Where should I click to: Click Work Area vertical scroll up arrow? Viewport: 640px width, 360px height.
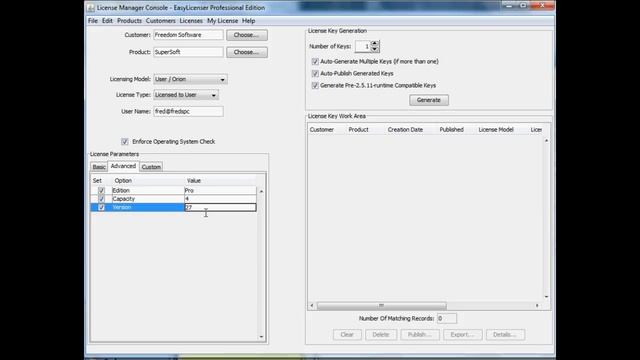(x=547, y=140)
